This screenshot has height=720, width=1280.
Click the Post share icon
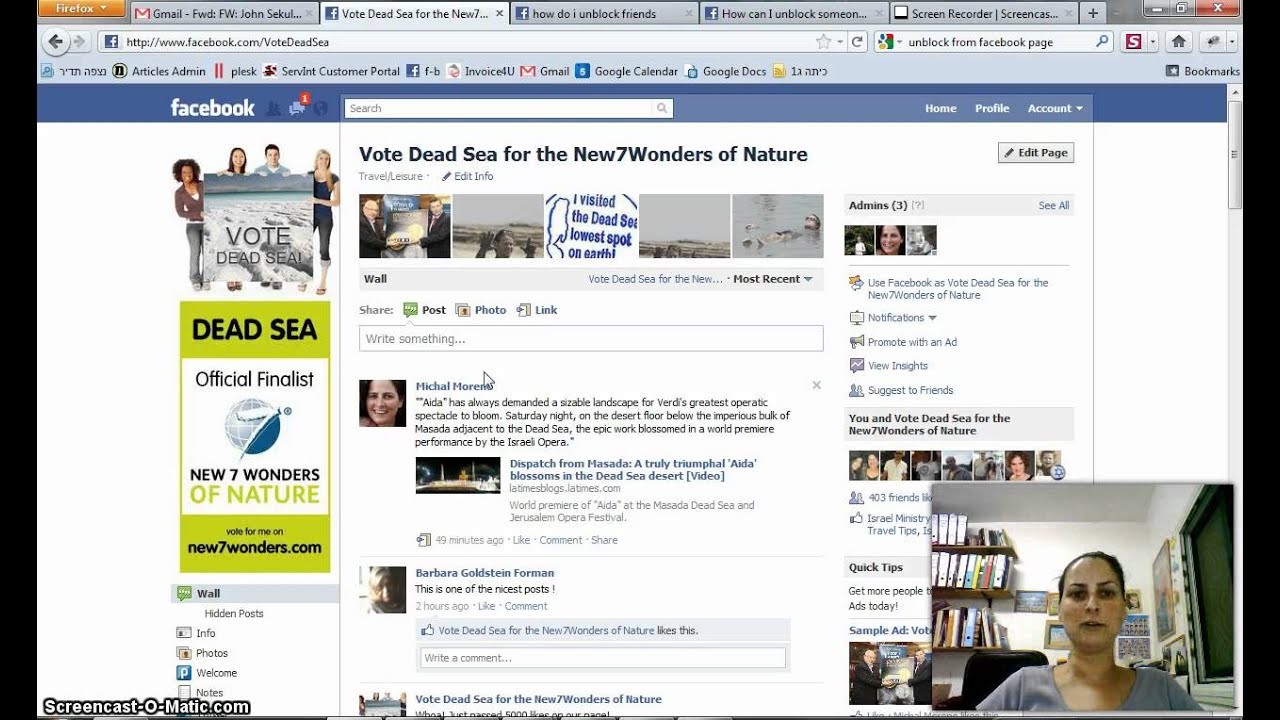[x=410, y=310]
